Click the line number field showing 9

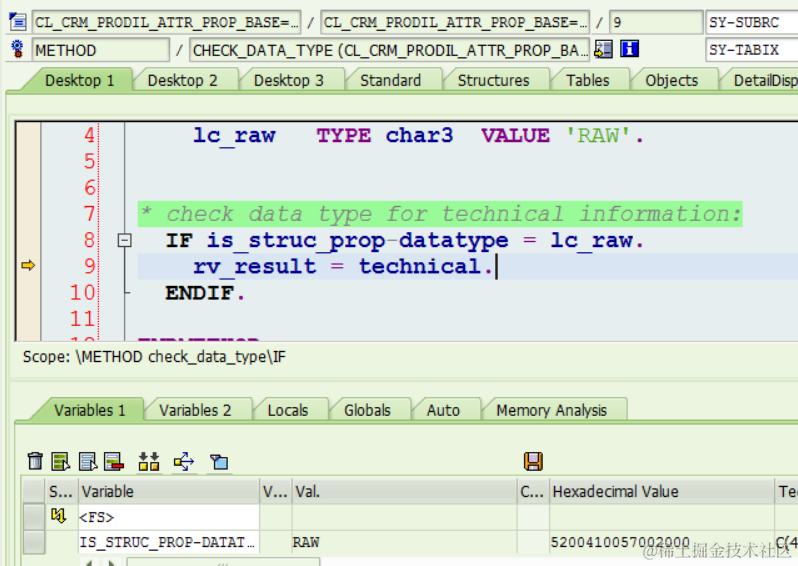click(x=656, y=22)
